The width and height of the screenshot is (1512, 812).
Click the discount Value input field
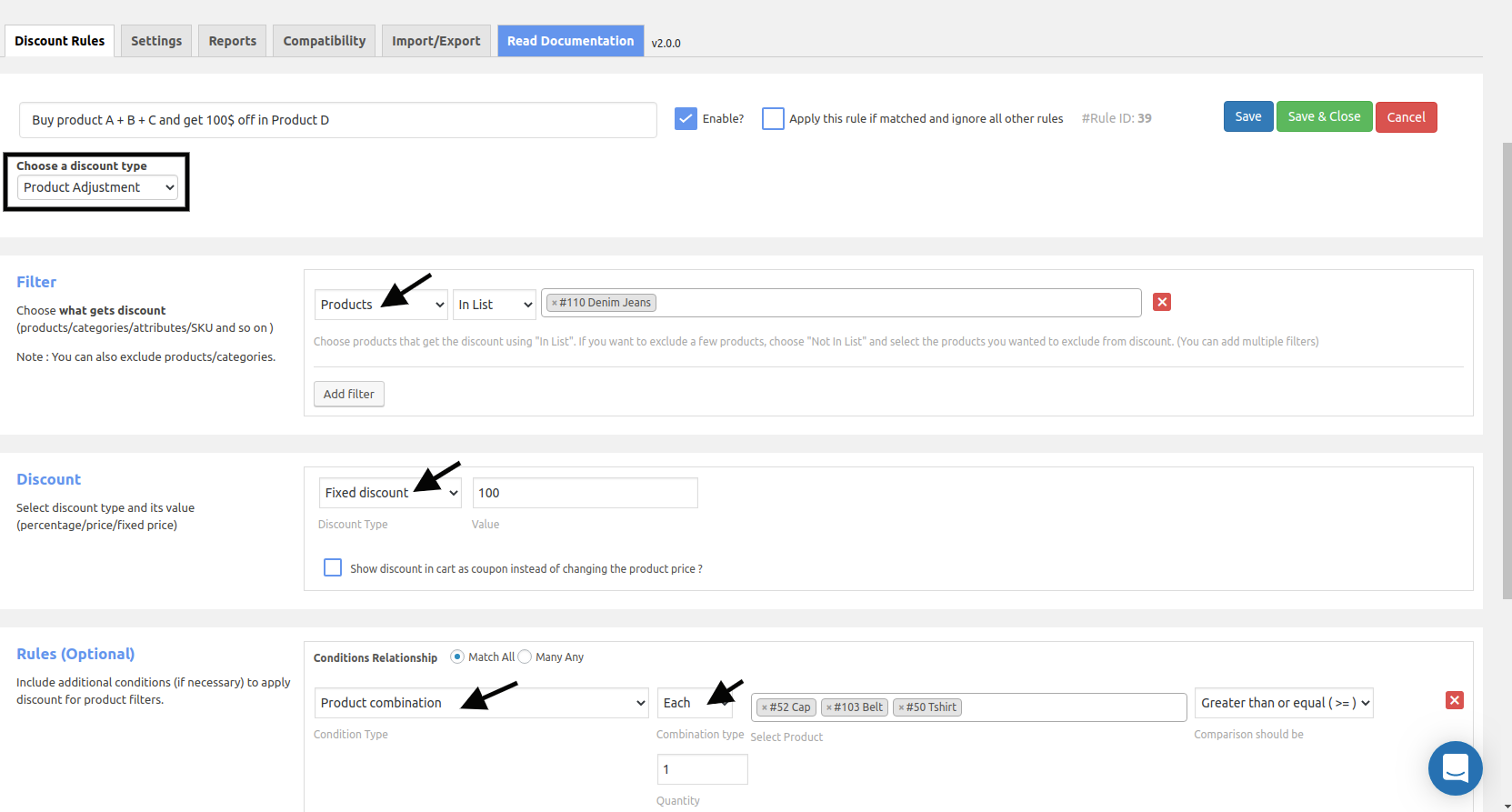586,493
